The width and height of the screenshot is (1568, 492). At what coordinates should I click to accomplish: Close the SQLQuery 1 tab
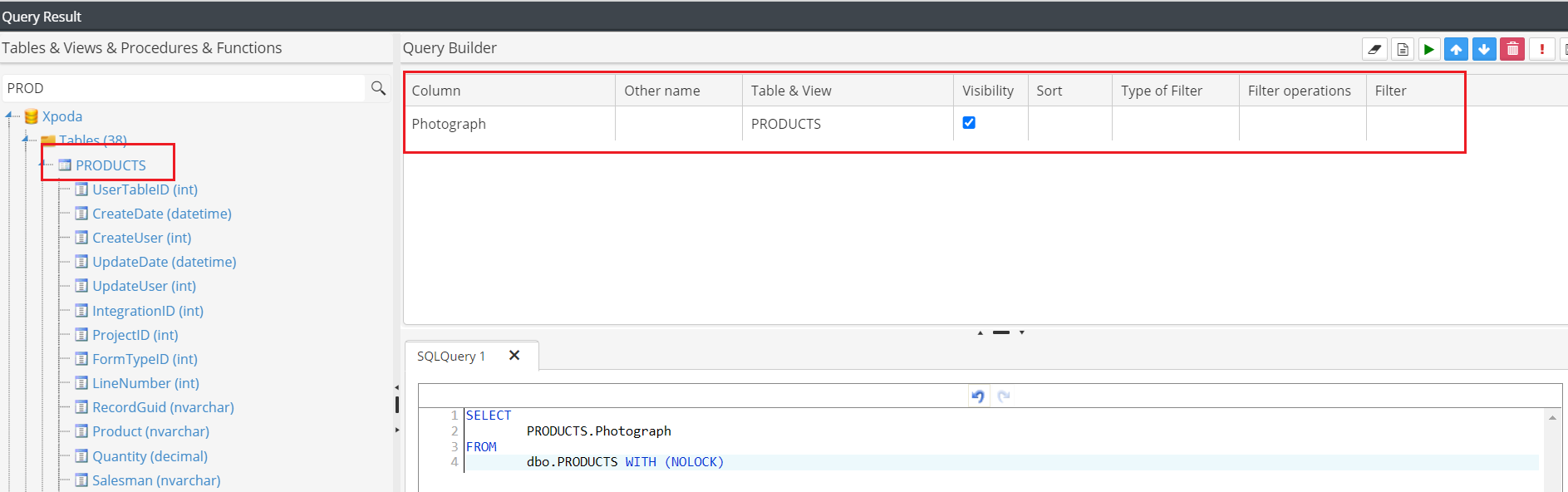514,356
